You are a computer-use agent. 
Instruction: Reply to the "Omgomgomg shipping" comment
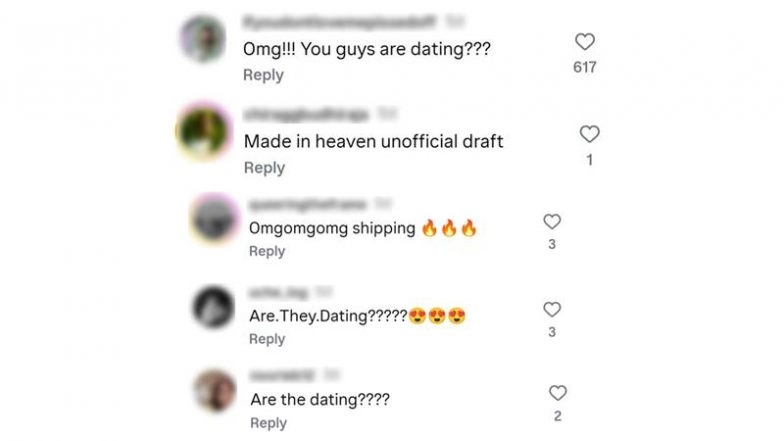pyautogui.click(x=267, y=251)
